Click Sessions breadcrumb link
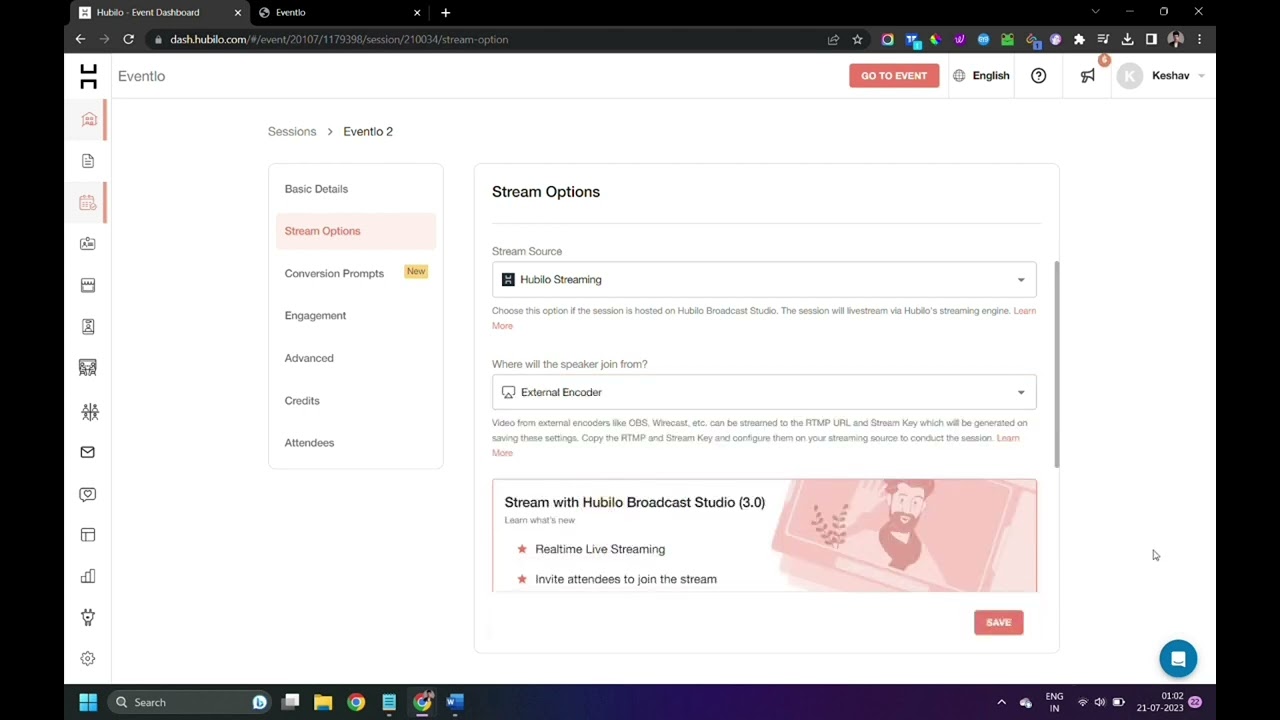 click(x=292, y=132)
